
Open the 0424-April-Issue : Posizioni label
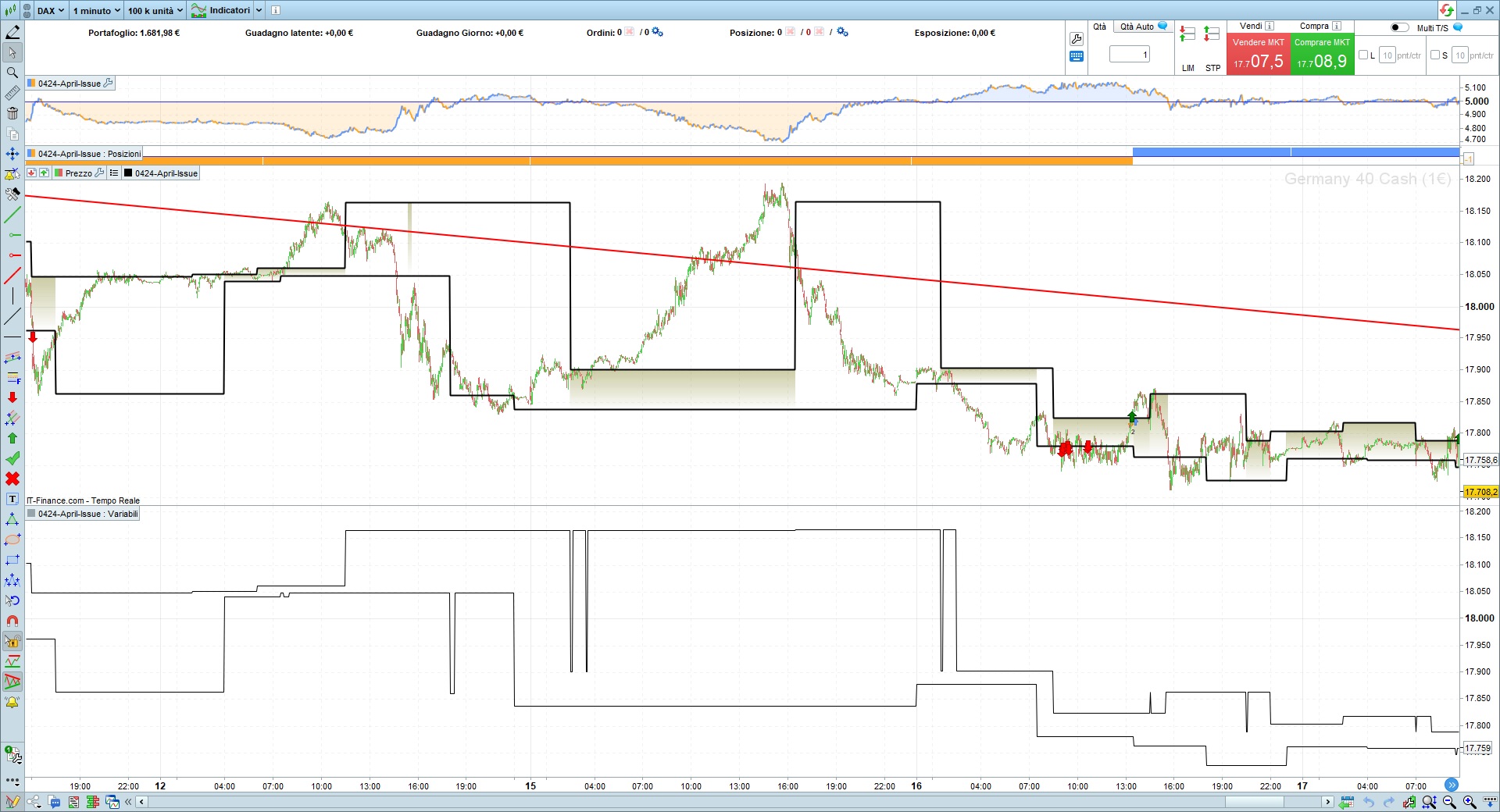pos(84,154)
